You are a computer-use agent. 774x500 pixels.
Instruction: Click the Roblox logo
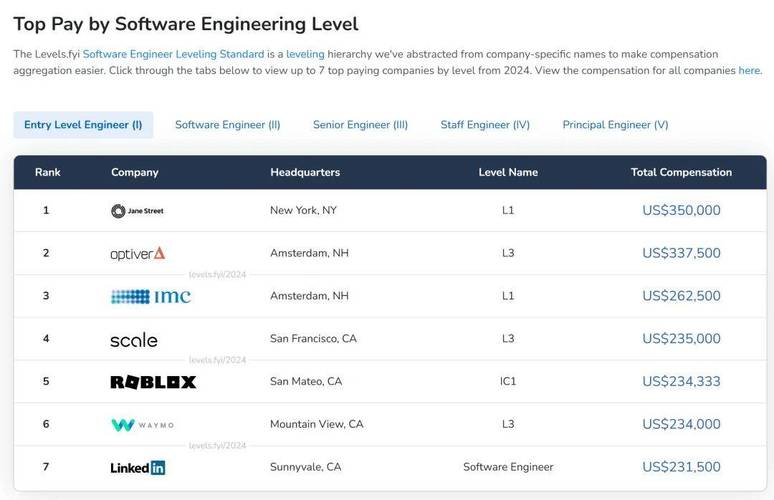[x=153, y=382]
